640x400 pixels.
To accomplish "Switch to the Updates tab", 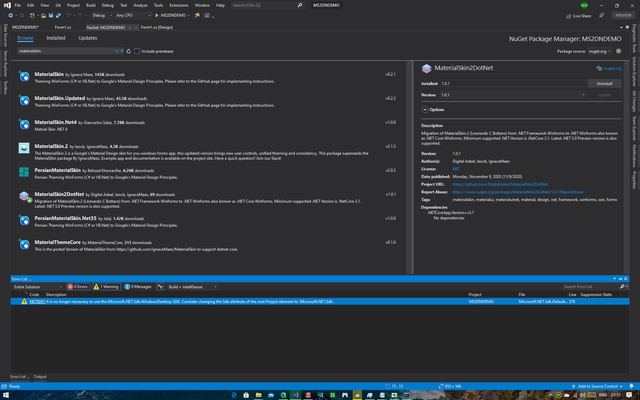I will [x=88, y=38].
